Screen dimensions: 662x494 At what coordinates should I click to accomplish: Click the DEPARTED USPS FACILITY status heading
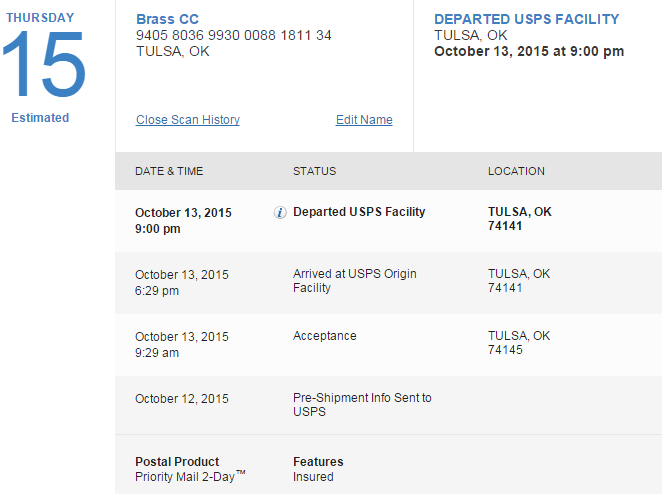point(526,19)
